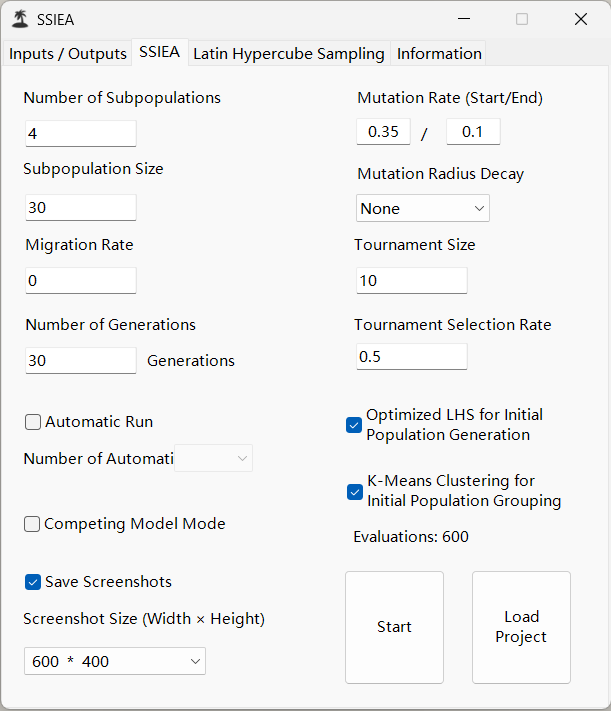Click the Tournament Selection Rate label
The image size is (611, 711).
(453, 325)
